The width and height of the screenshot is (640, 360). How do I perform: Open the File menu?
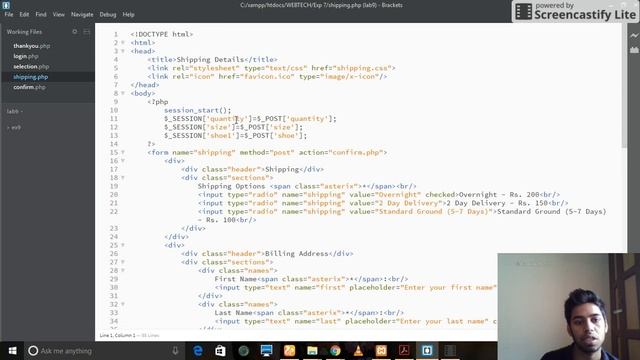(9, 14)
